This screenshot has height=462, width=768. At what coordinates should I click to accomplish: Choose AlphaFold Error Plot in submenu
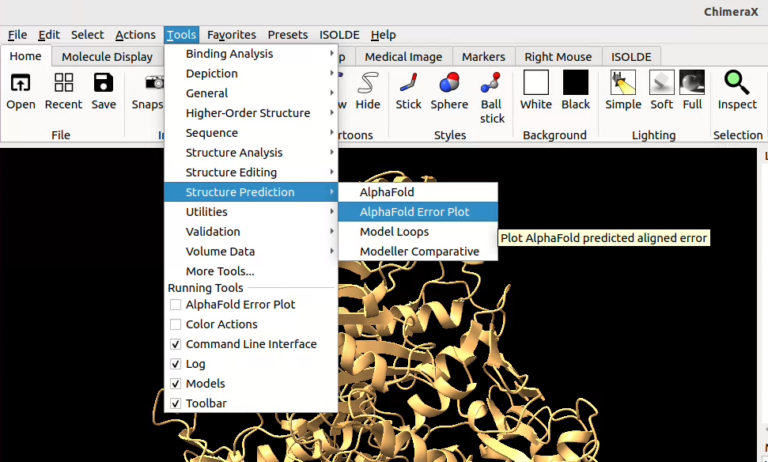[x=418, y=212]
